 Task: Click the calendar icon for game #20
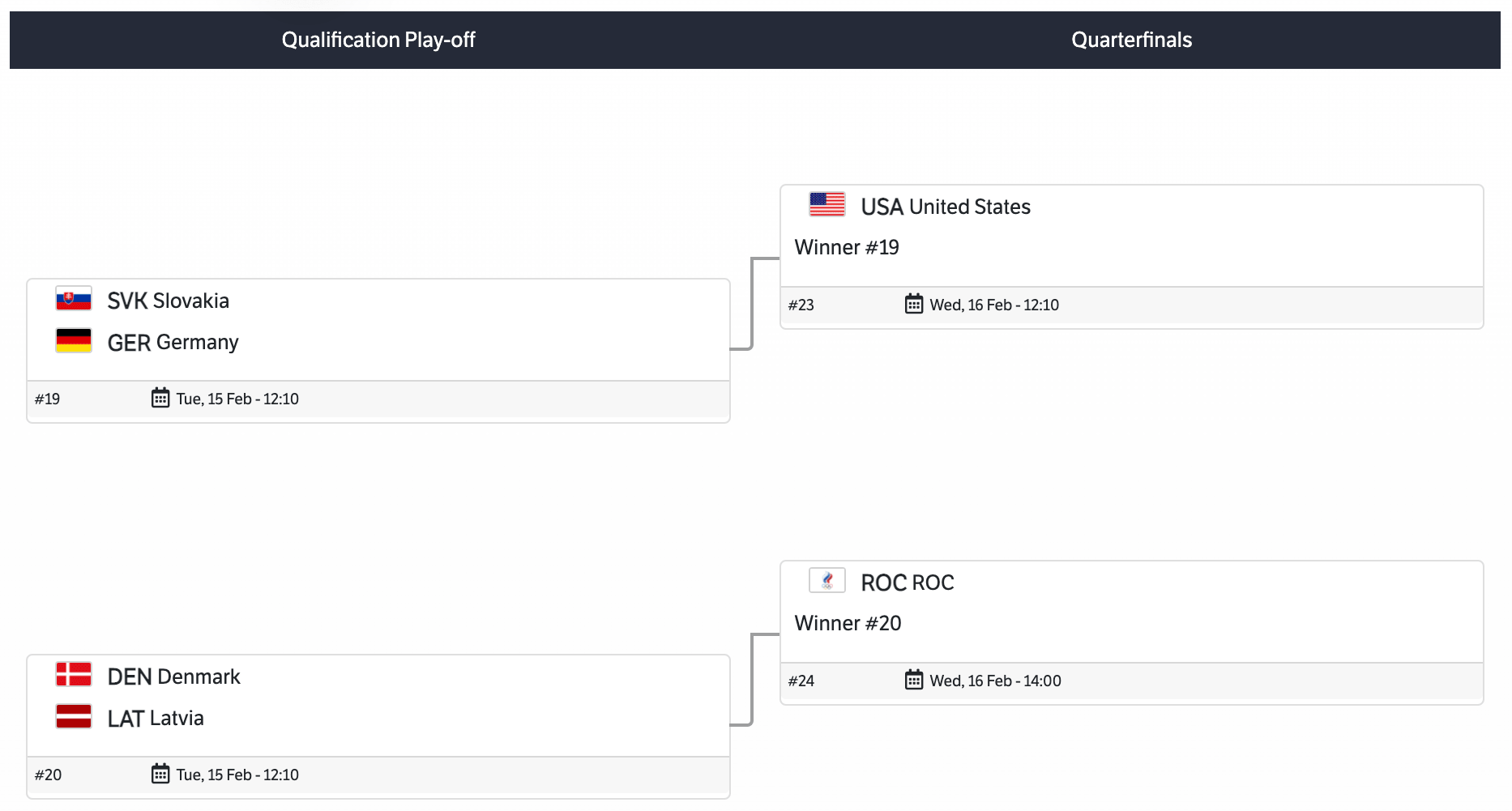[x=160, y=774]
